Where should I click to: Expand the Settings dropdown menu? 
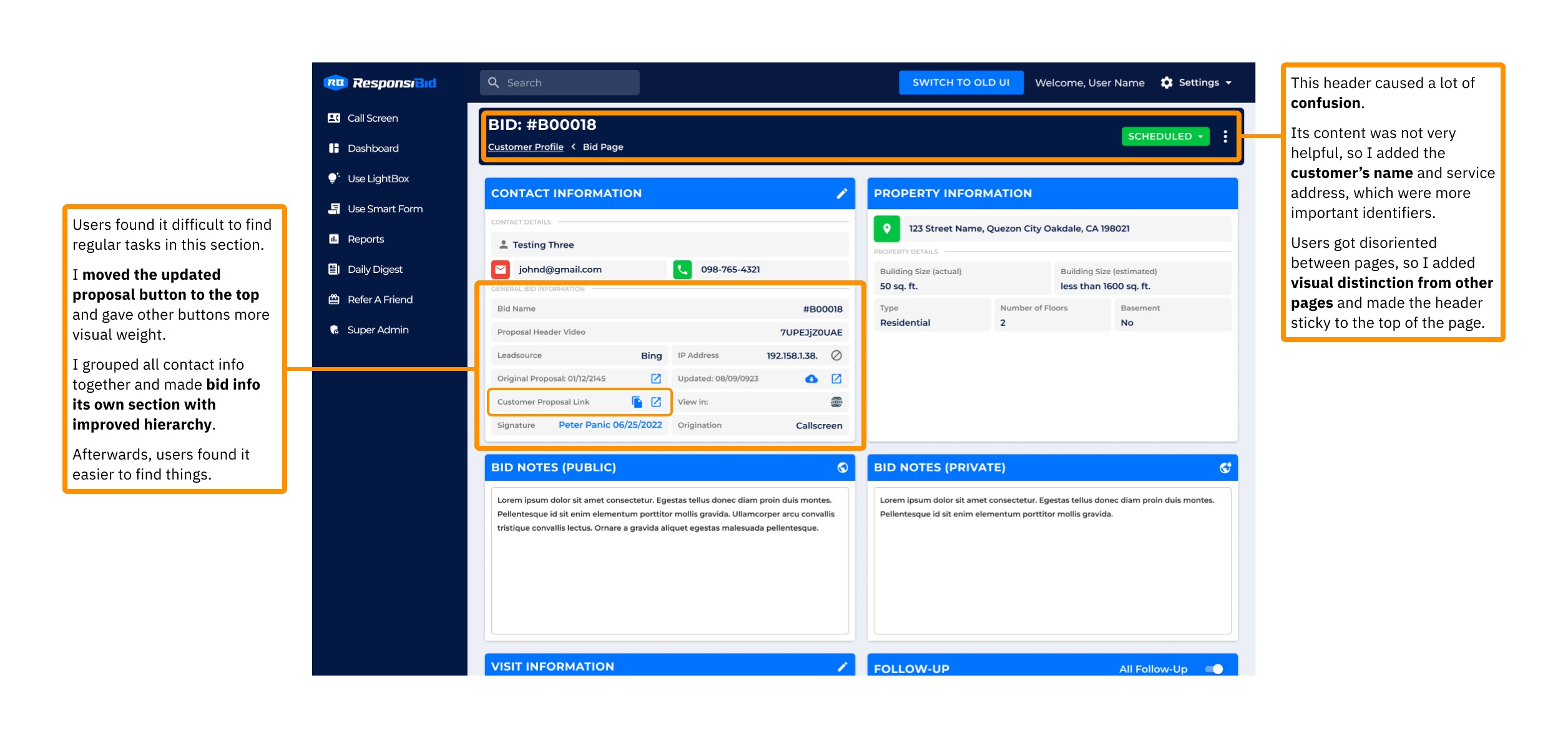click(x=1197, y=82)
